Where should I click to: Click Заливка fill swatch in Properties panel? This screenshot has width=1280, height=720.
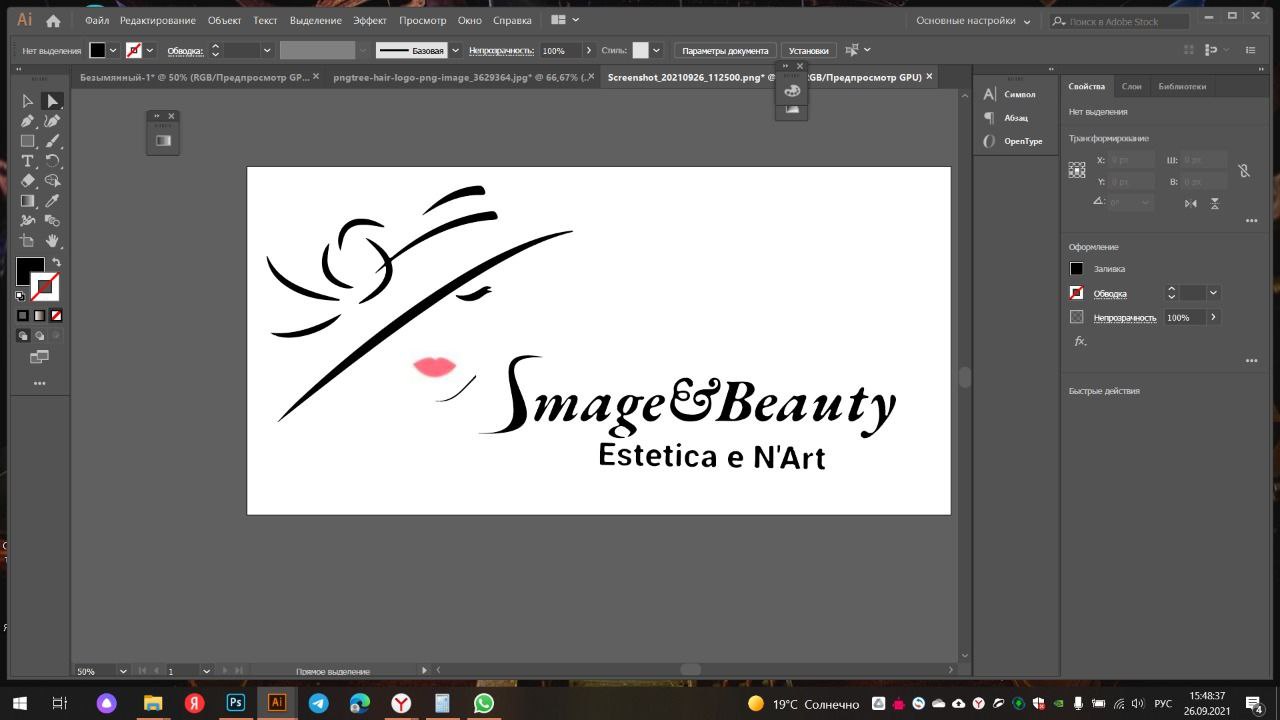point(1076,269)
